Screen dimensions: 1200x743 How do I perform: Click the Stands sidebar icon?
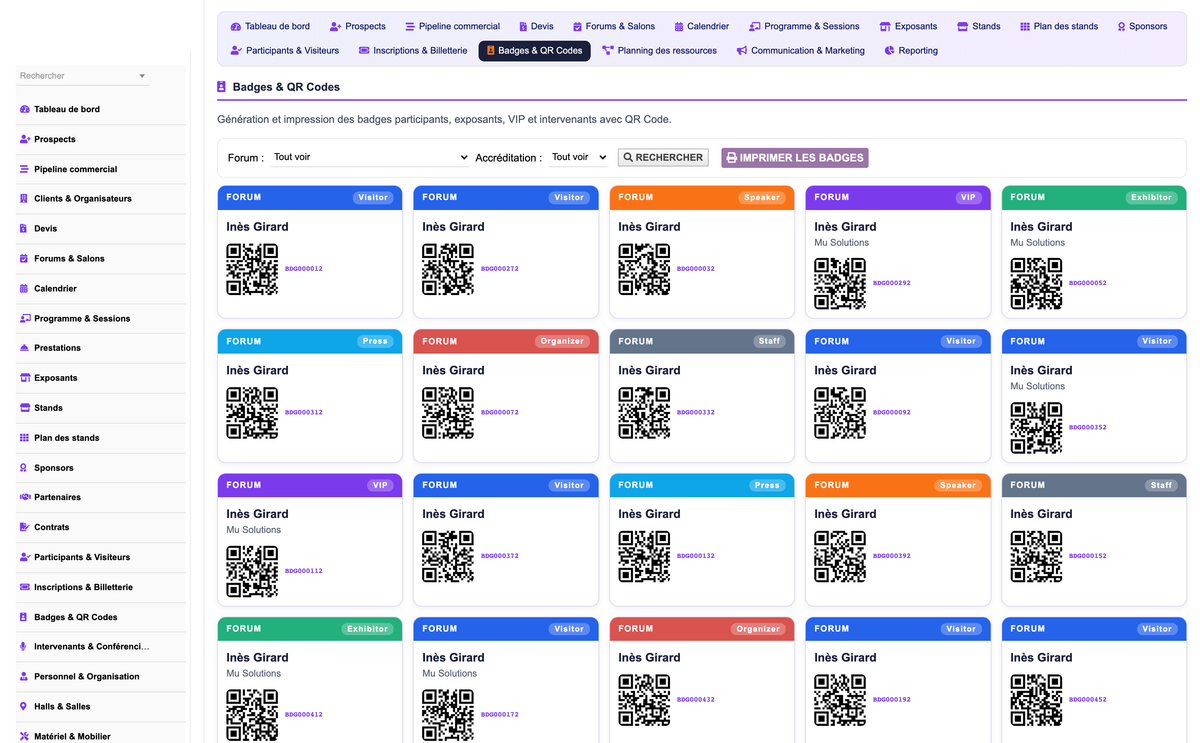pos(25,408)
